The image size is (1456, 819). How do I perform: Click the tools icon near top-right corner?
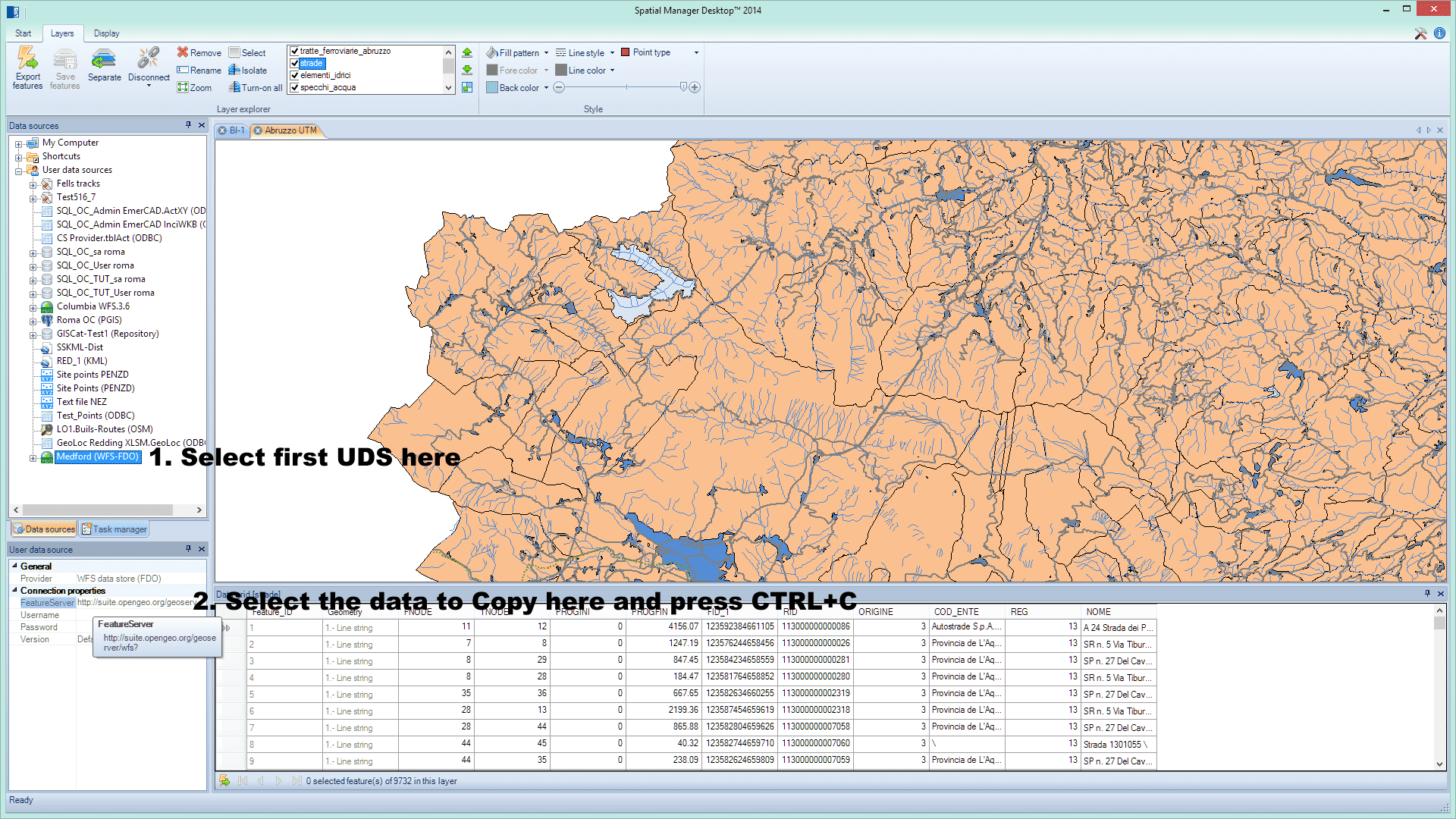(x=1420, y=33)
